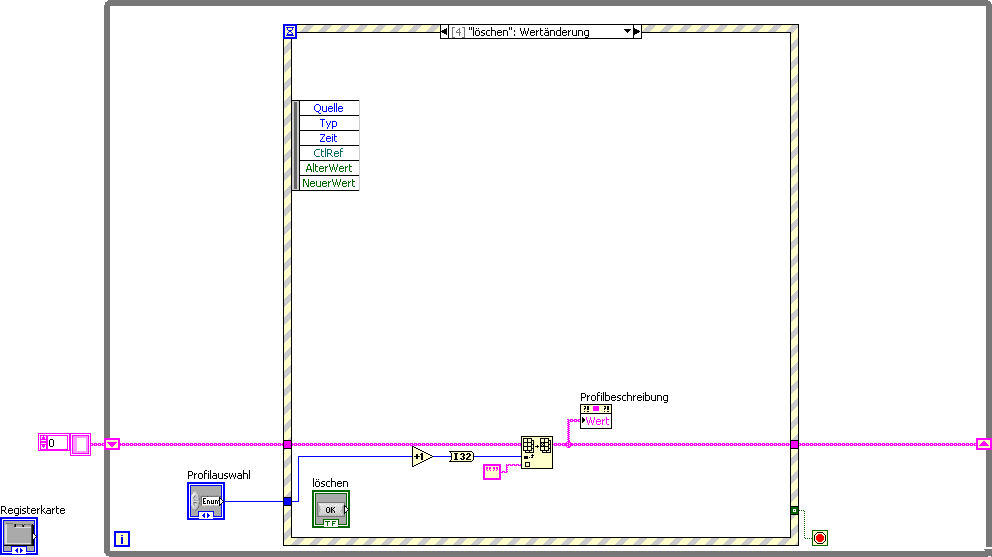This screenshot has height=557, width=992.
Task: Click the blue enum input tunnel
Action: [287, 501]
